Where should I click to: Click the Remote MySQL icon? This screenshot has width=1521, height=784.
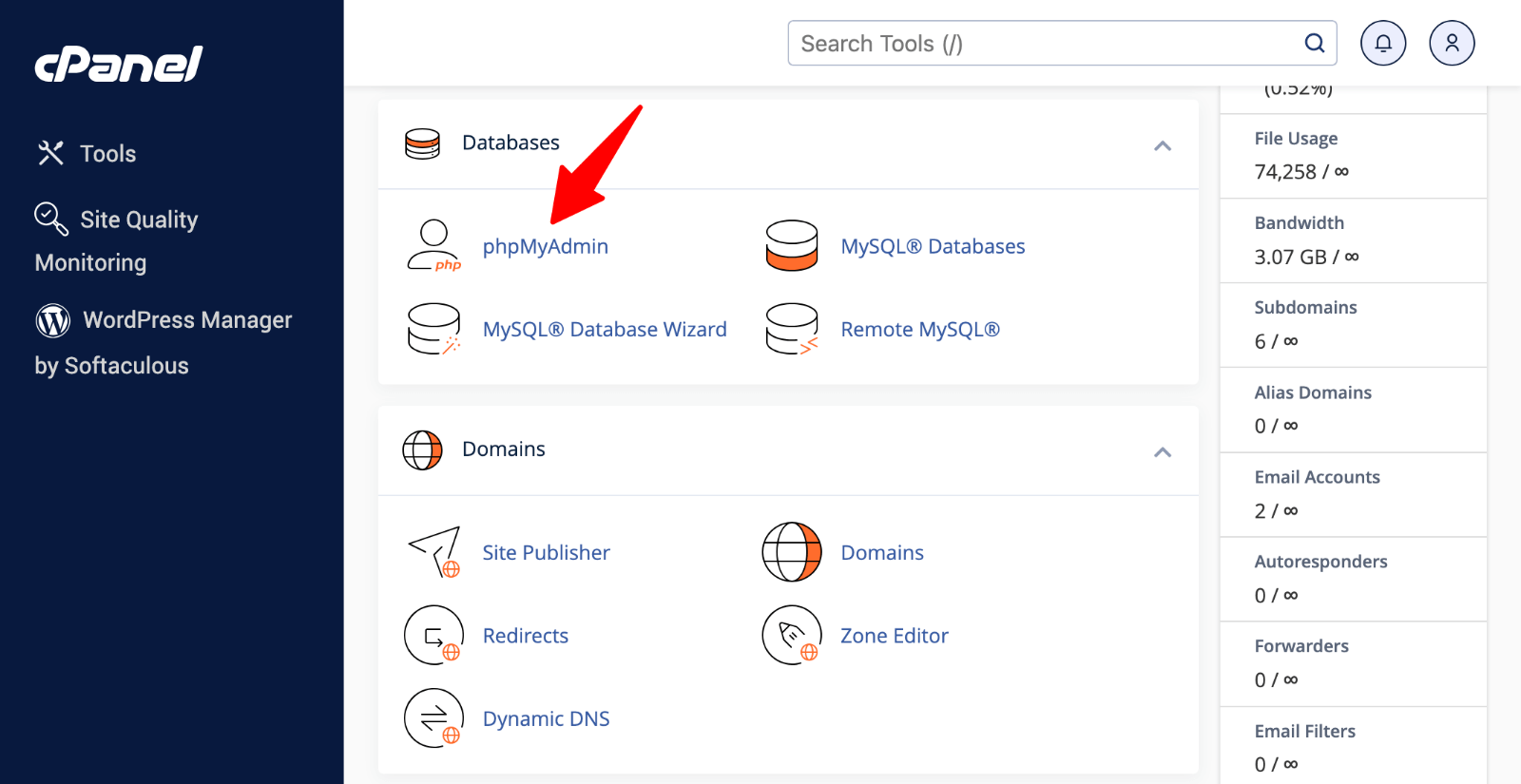[x=792, y=329]
